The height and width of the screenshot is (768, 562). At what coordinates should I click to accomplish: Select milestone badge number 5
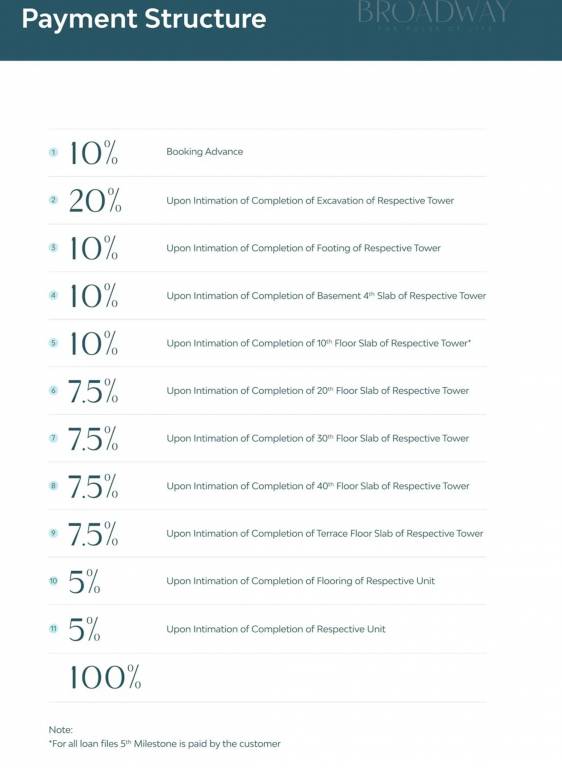(x=53, y=342)
